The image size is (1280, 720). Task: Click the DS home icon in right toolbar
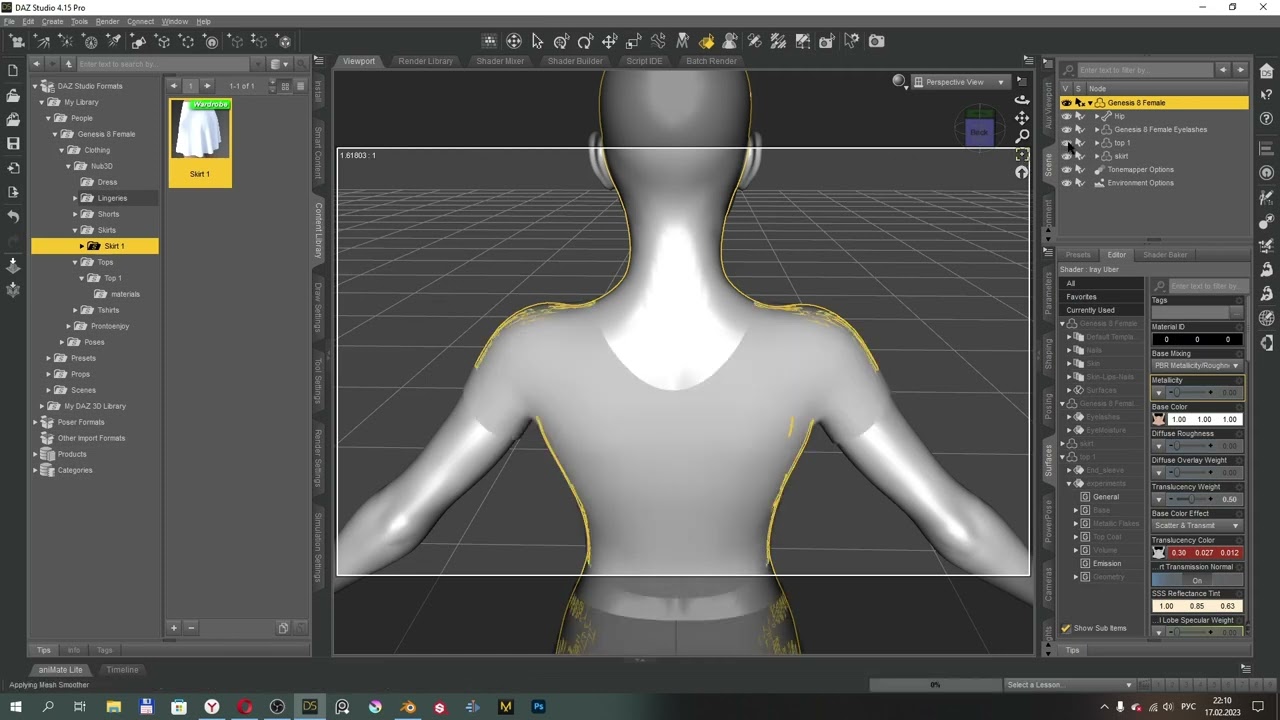tap(1267, 71)
